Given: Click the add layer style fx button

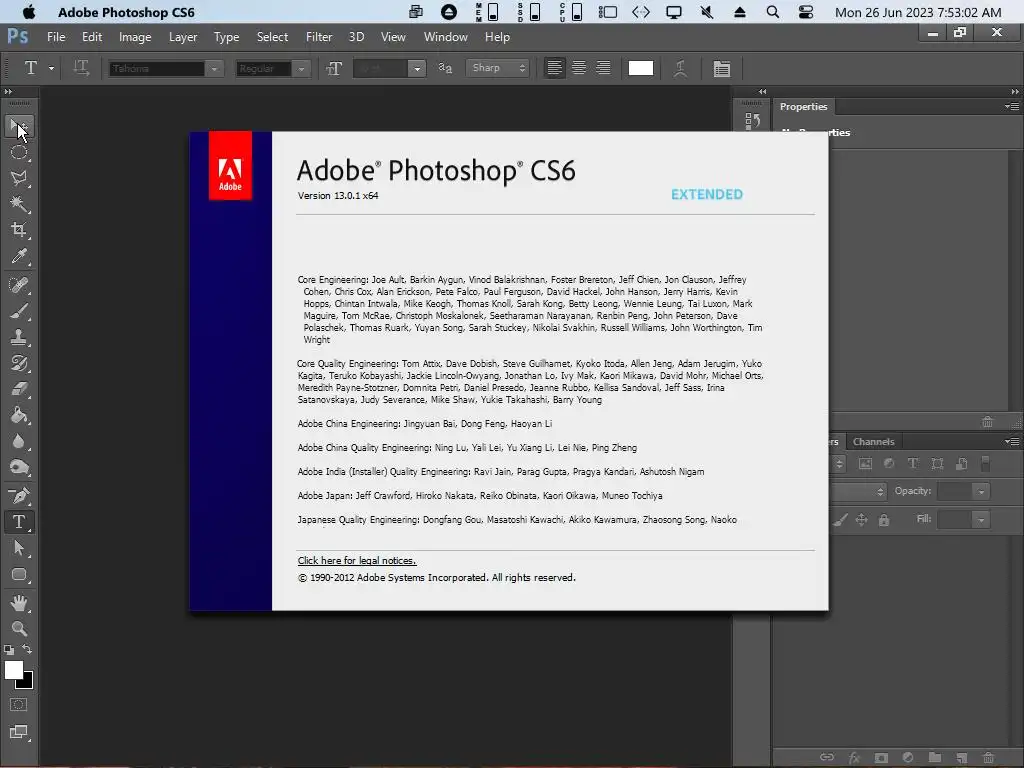Looking at the screenshot, I should (x=854, y=758).
